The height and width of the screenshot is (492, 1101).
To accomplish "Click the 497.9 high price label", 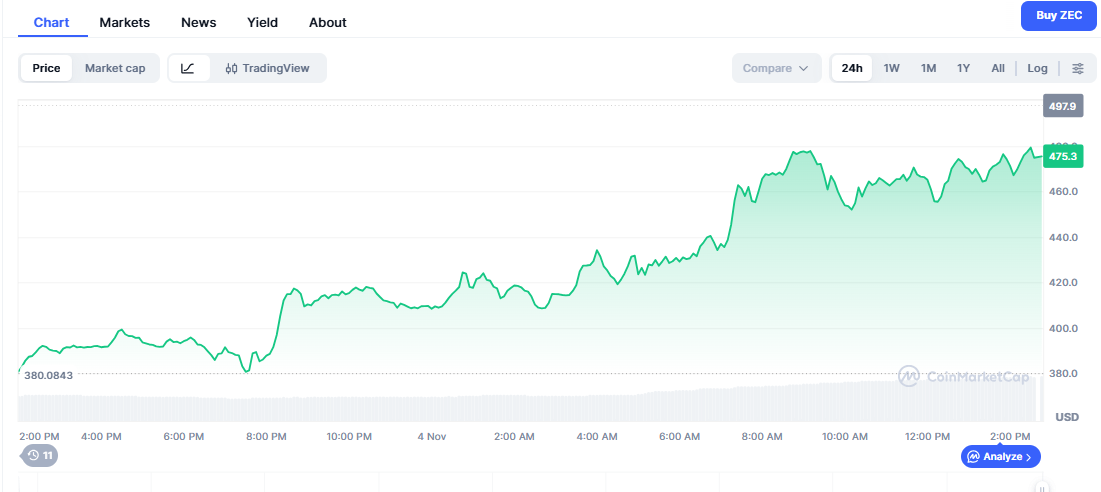I will (x=1061, y=106).
